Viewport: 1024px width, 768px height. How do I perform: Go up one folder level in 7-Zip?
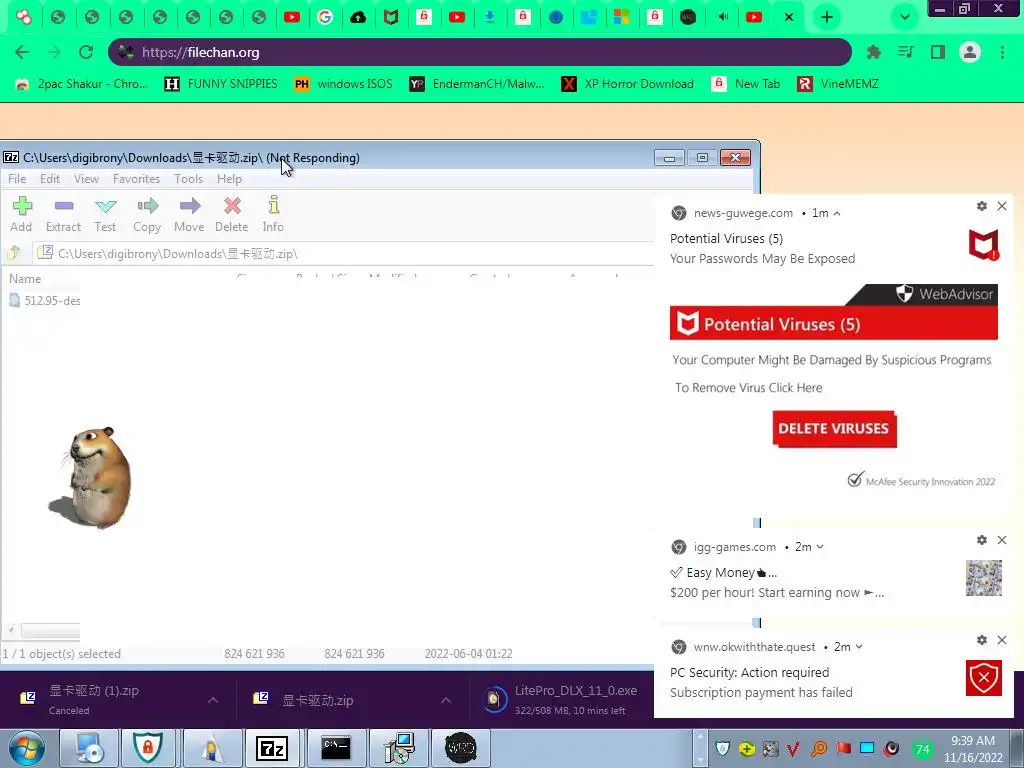tap(14, 253)
